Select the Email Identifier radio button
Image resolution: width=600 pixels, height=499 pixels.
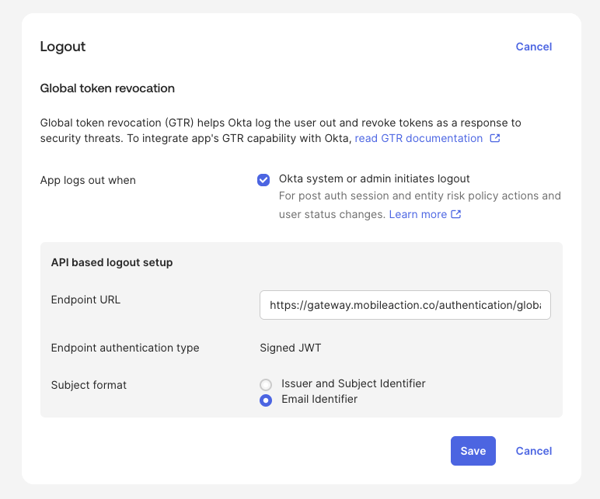[x=265, y=400]
